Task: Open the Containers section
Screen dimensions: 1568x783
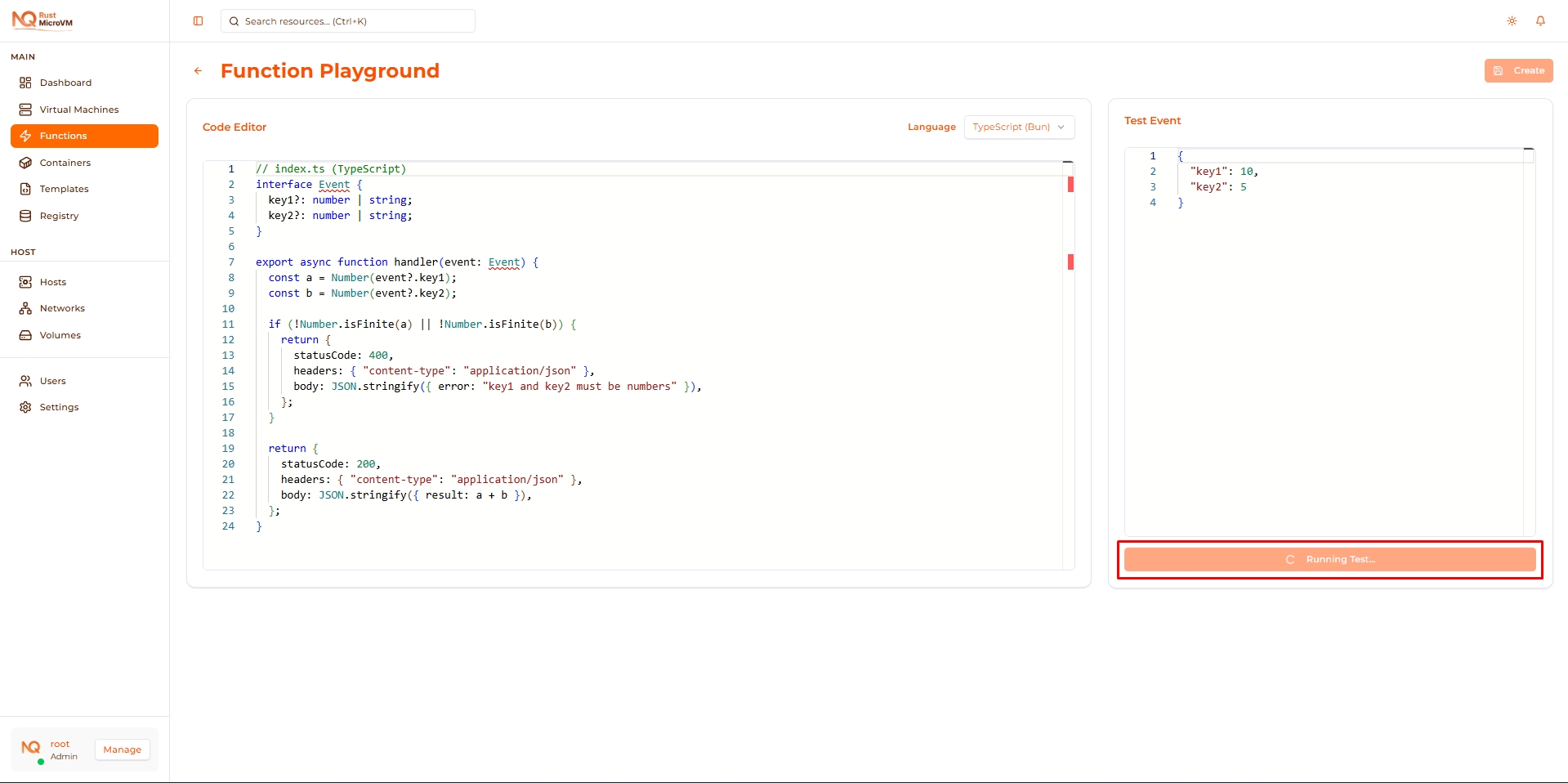Action: (65, 163)
